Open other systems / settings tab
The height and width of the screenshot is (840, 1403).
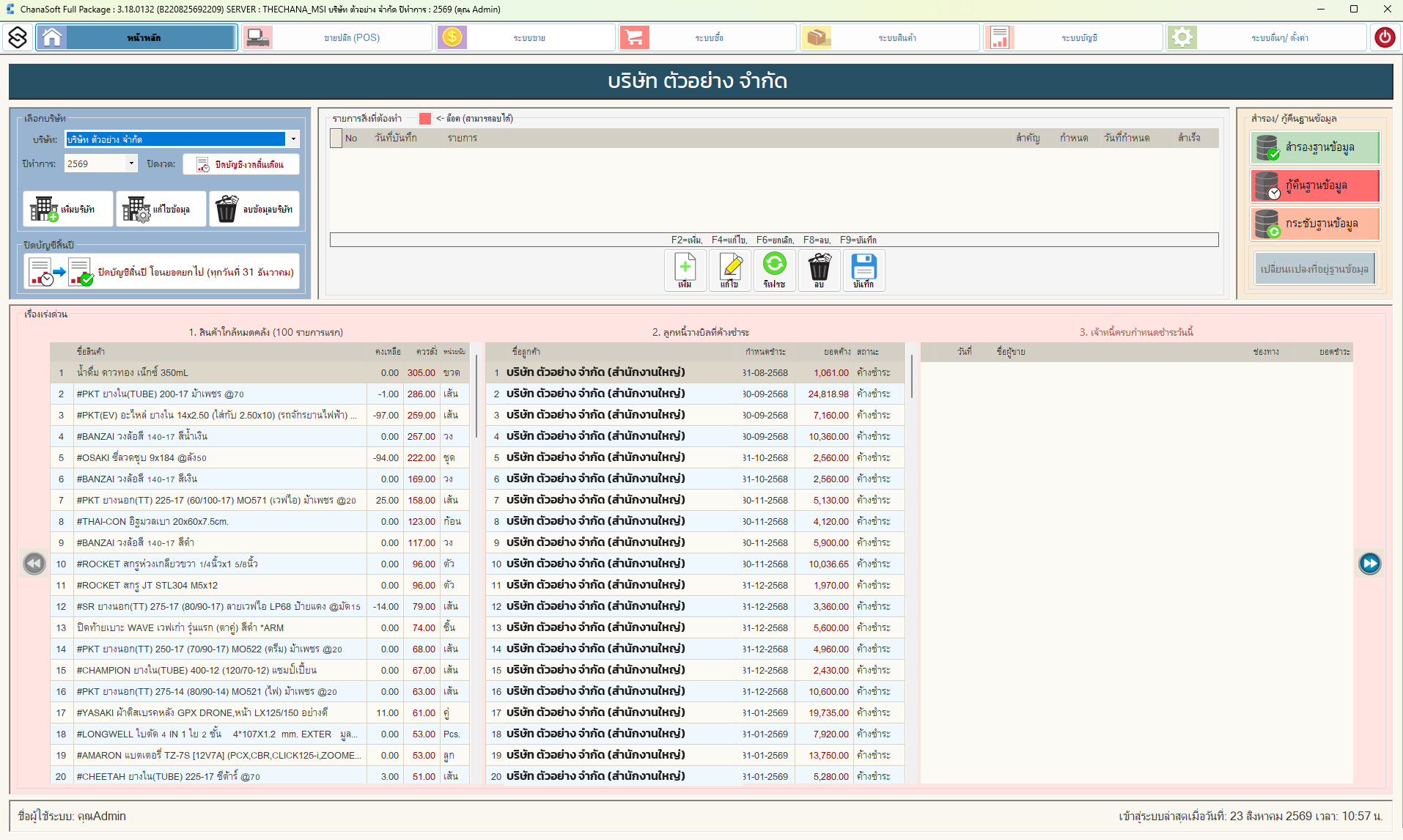click(x=1266, y=37)
